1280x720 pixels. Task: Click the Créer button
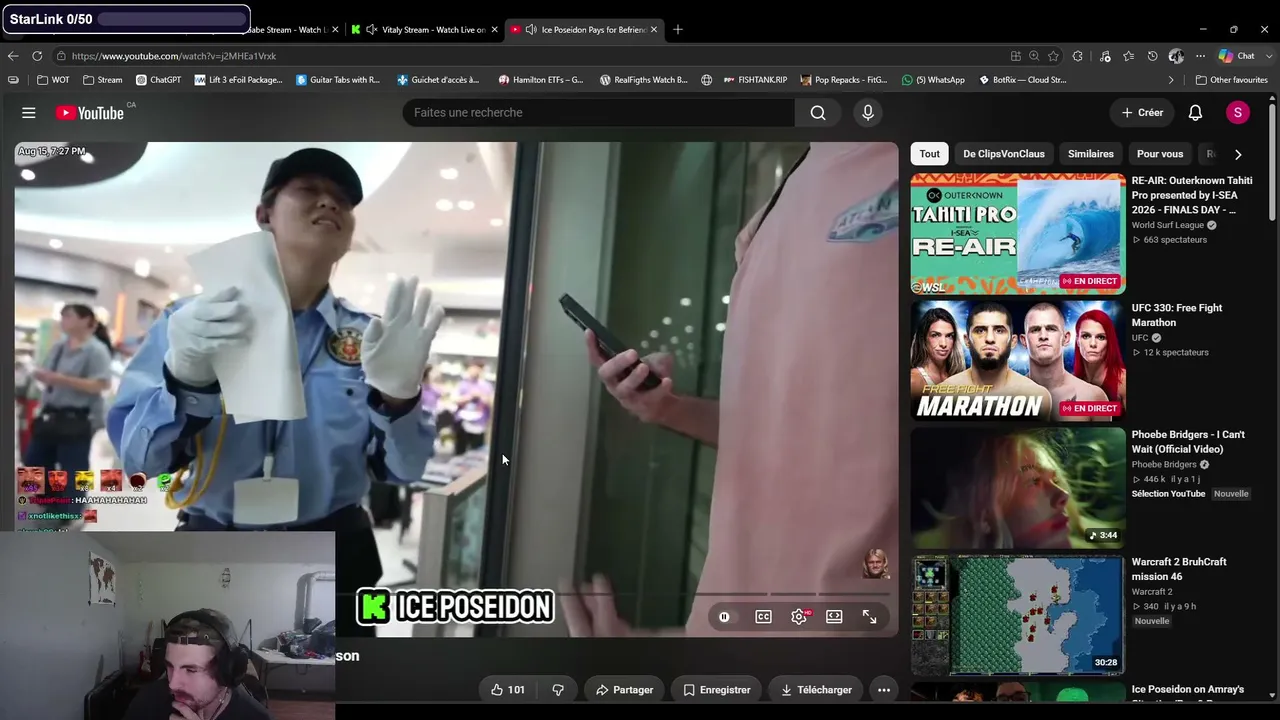pyautogui.click(x=1142, y=113)
